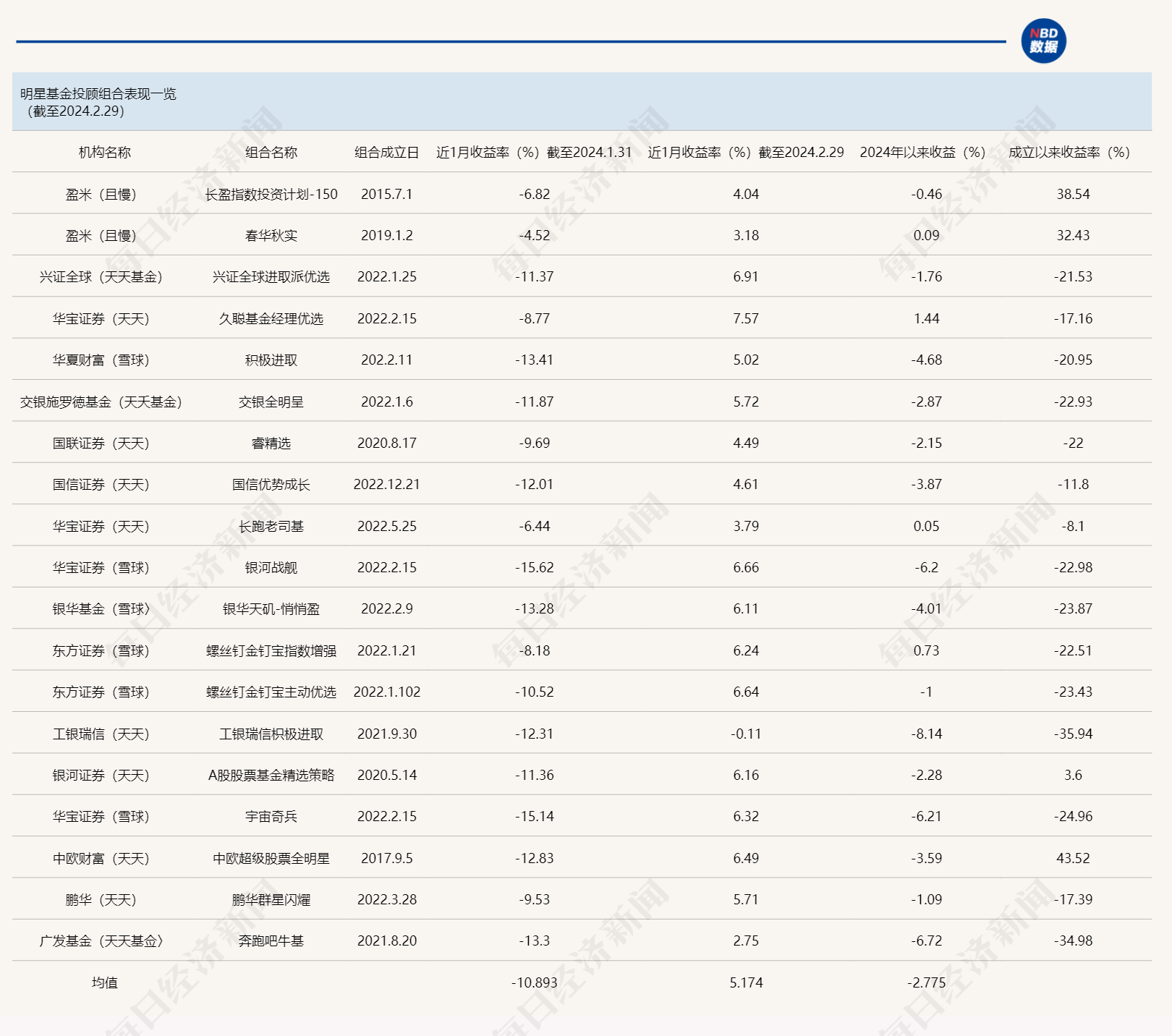Image resolution: width=1172 pixels, height=1036 pixels.
Task: Click the 组合成立日 column header
Action: click(x=387, y=153)
